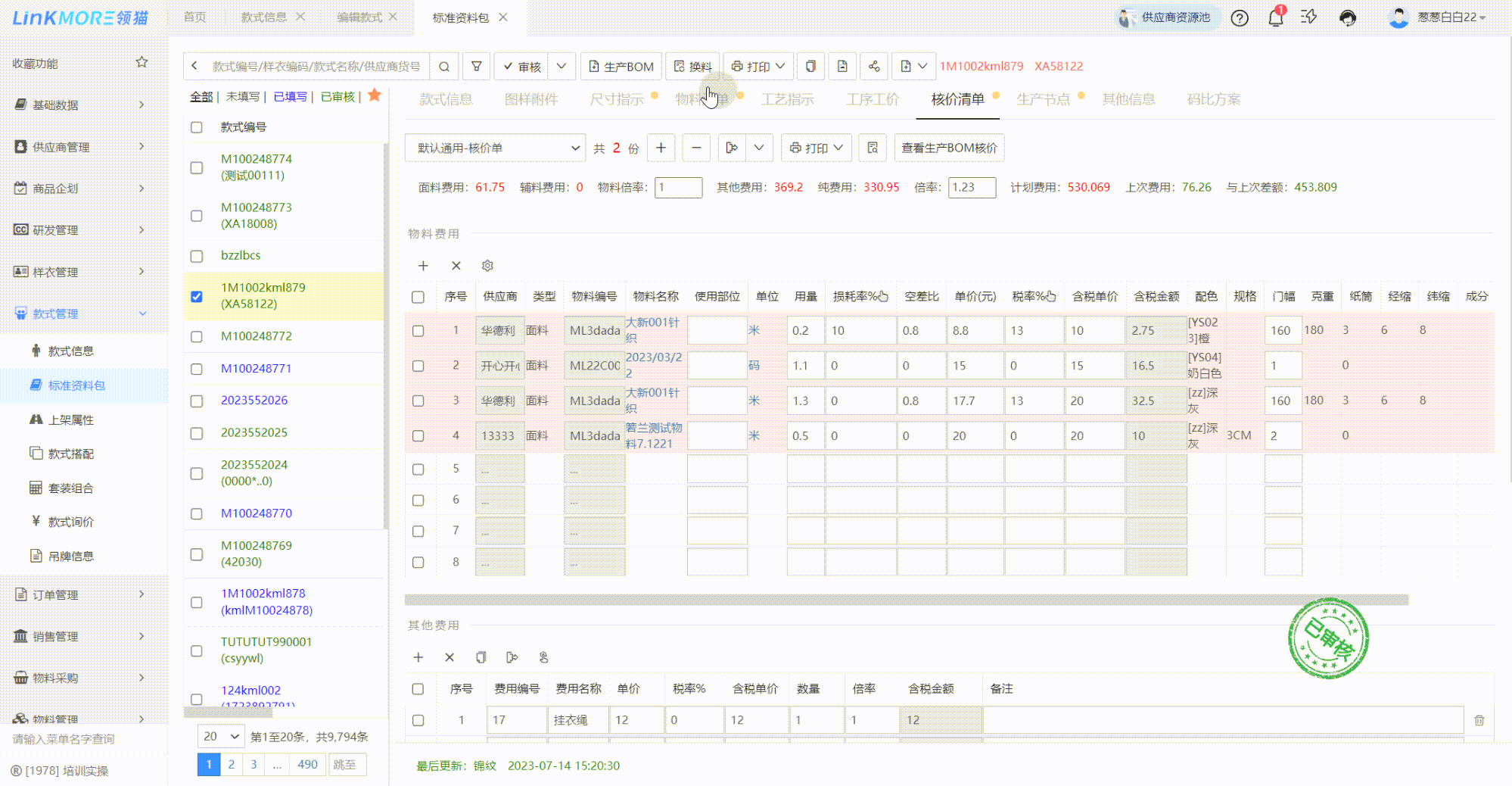Select material row 1 checkbox
The height and width of the screenshot is (786, 1512).
click(x=418, y=331)
